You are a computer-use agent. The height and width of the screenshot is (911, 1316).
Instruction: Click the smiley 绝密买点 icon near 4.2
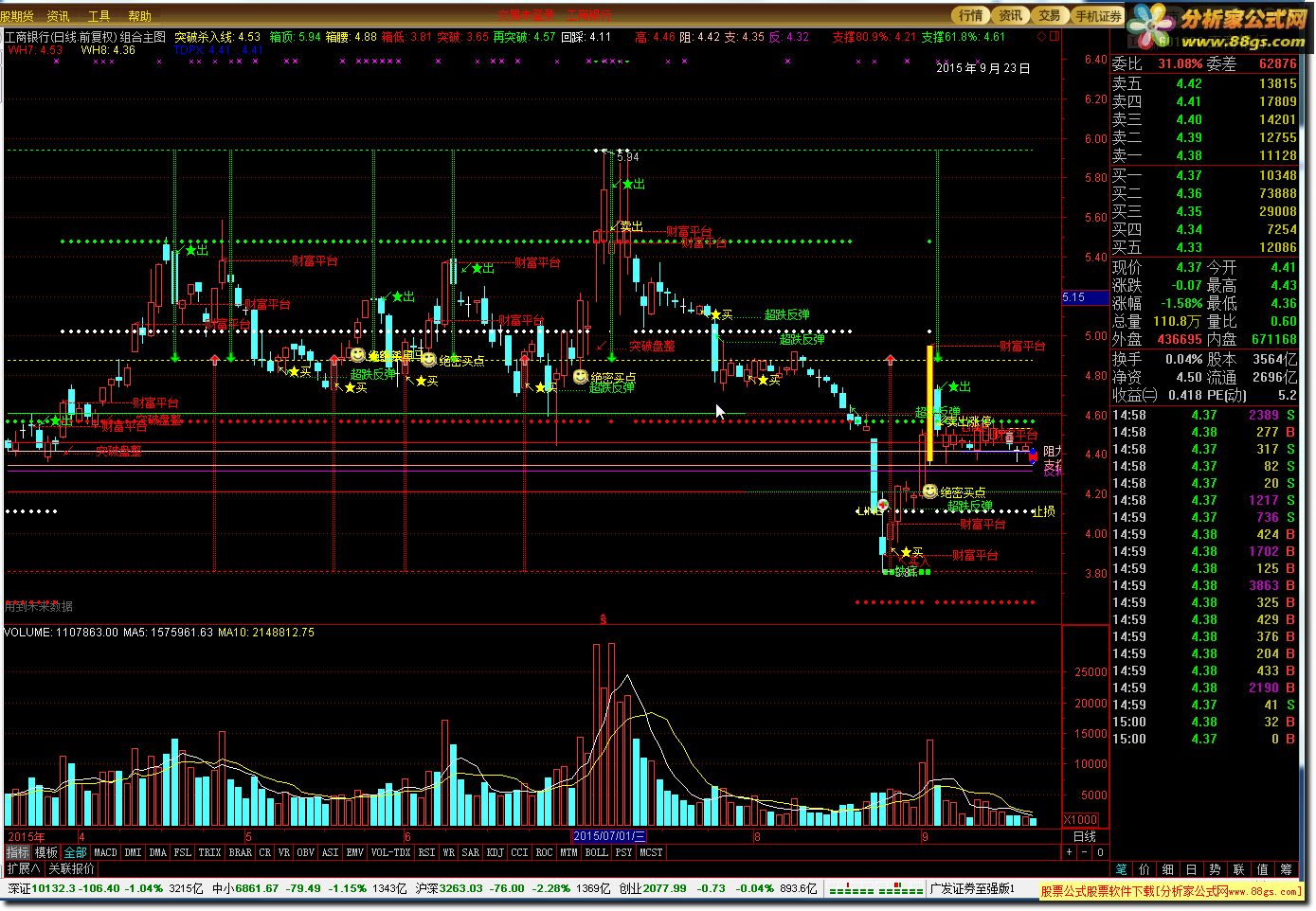click(930, 491)
